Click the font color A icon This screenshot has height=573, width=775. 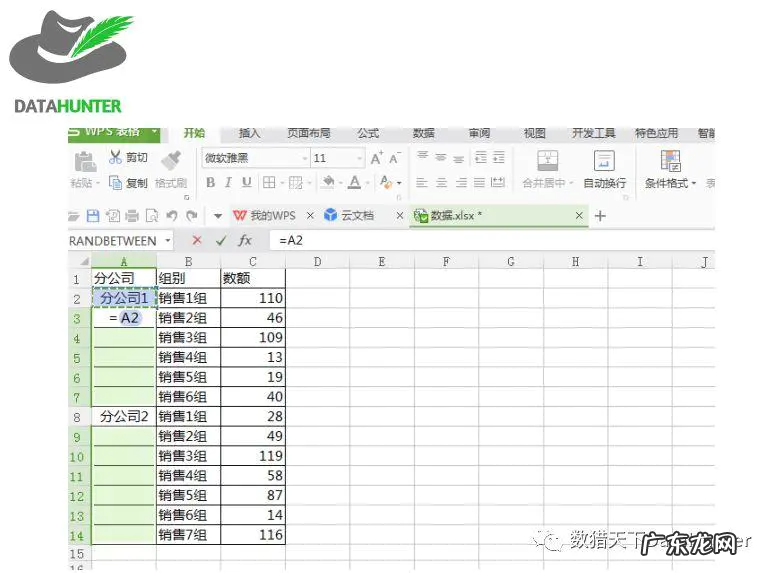354,182
